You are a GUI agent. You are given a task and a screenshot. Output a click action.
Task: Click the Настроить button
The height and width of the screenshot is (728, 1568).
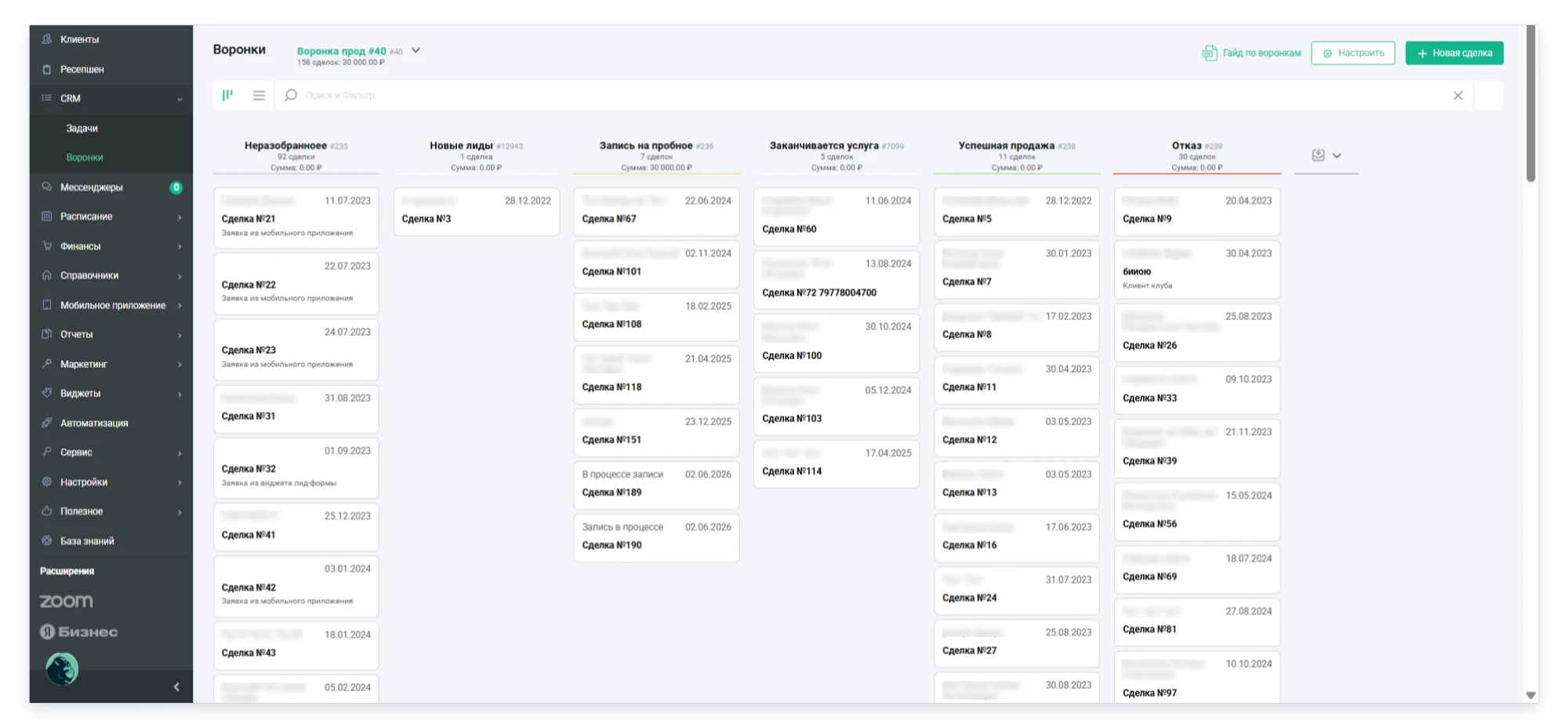tap(1353, 53)
